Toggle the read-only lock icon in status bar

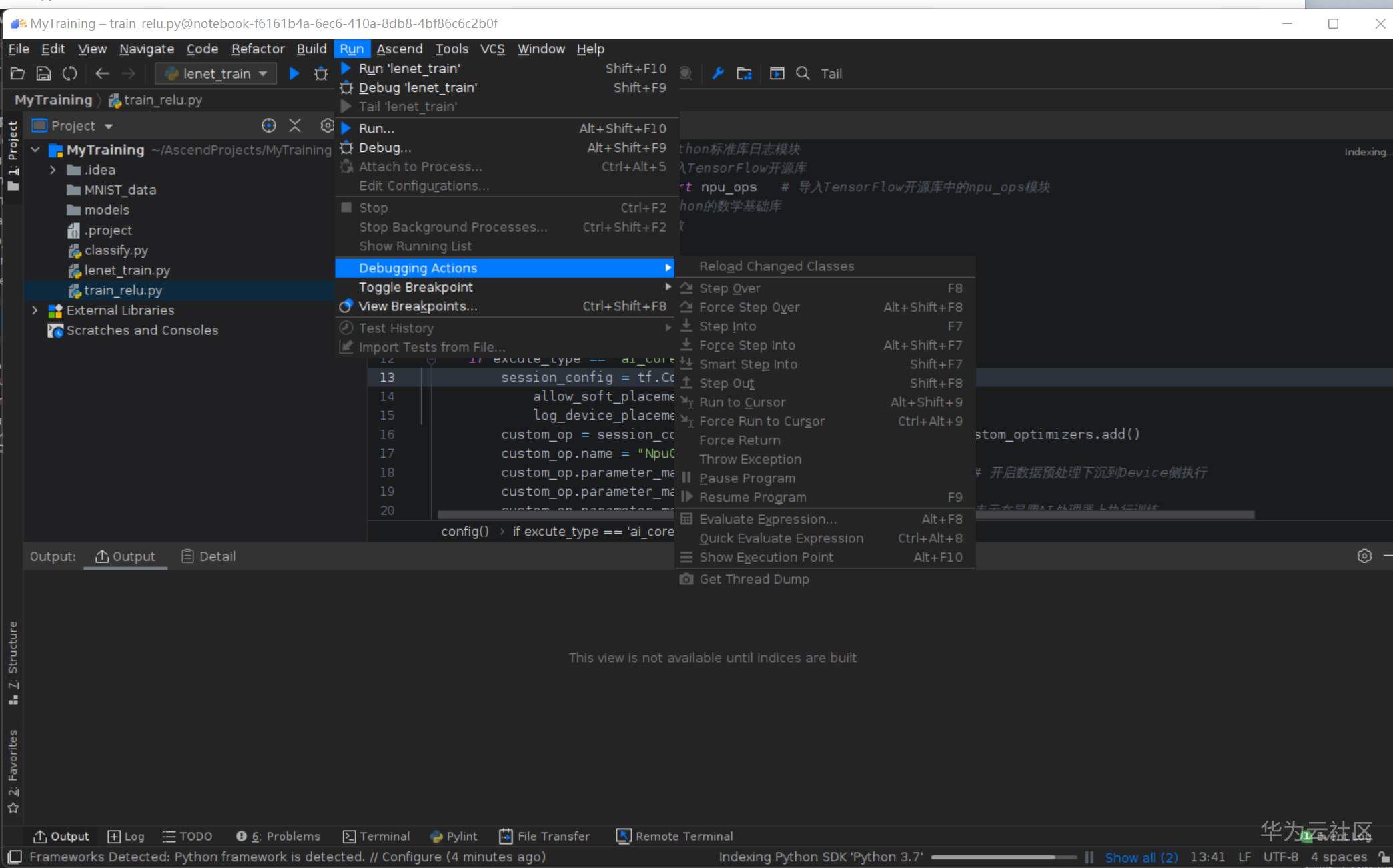[x=1384, y=857]
